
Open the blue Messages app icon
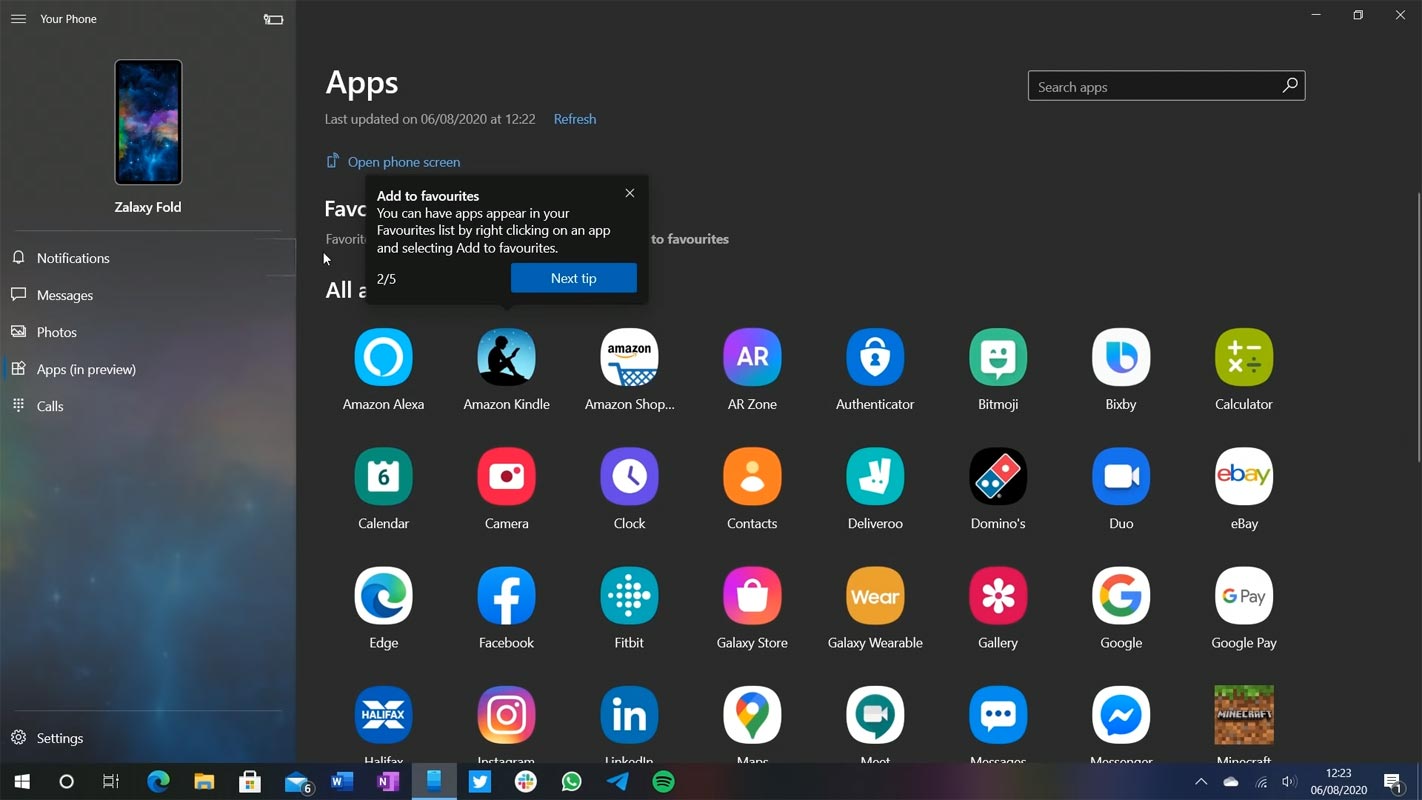[998, 715]
